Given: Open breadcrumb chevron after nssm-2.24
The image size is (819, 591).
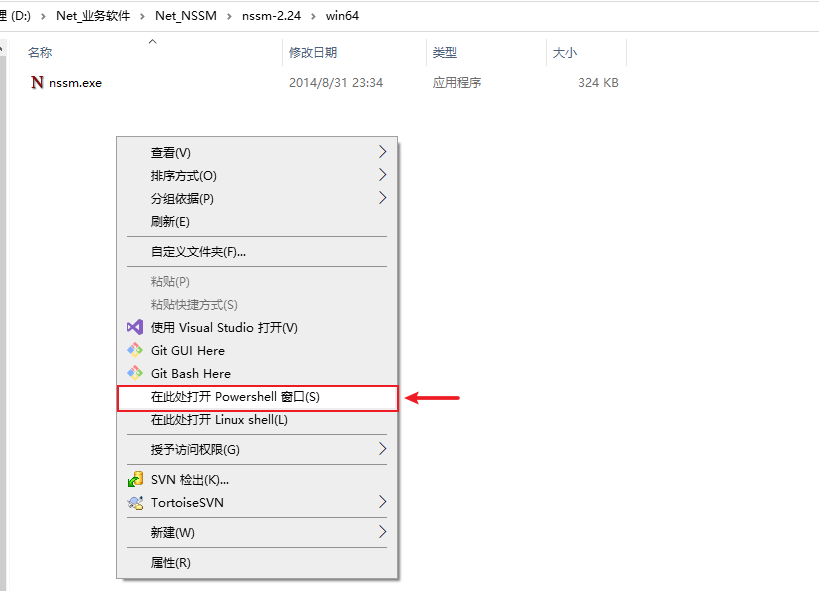Looking at the screenshot, I should click(x=313, y=16).
